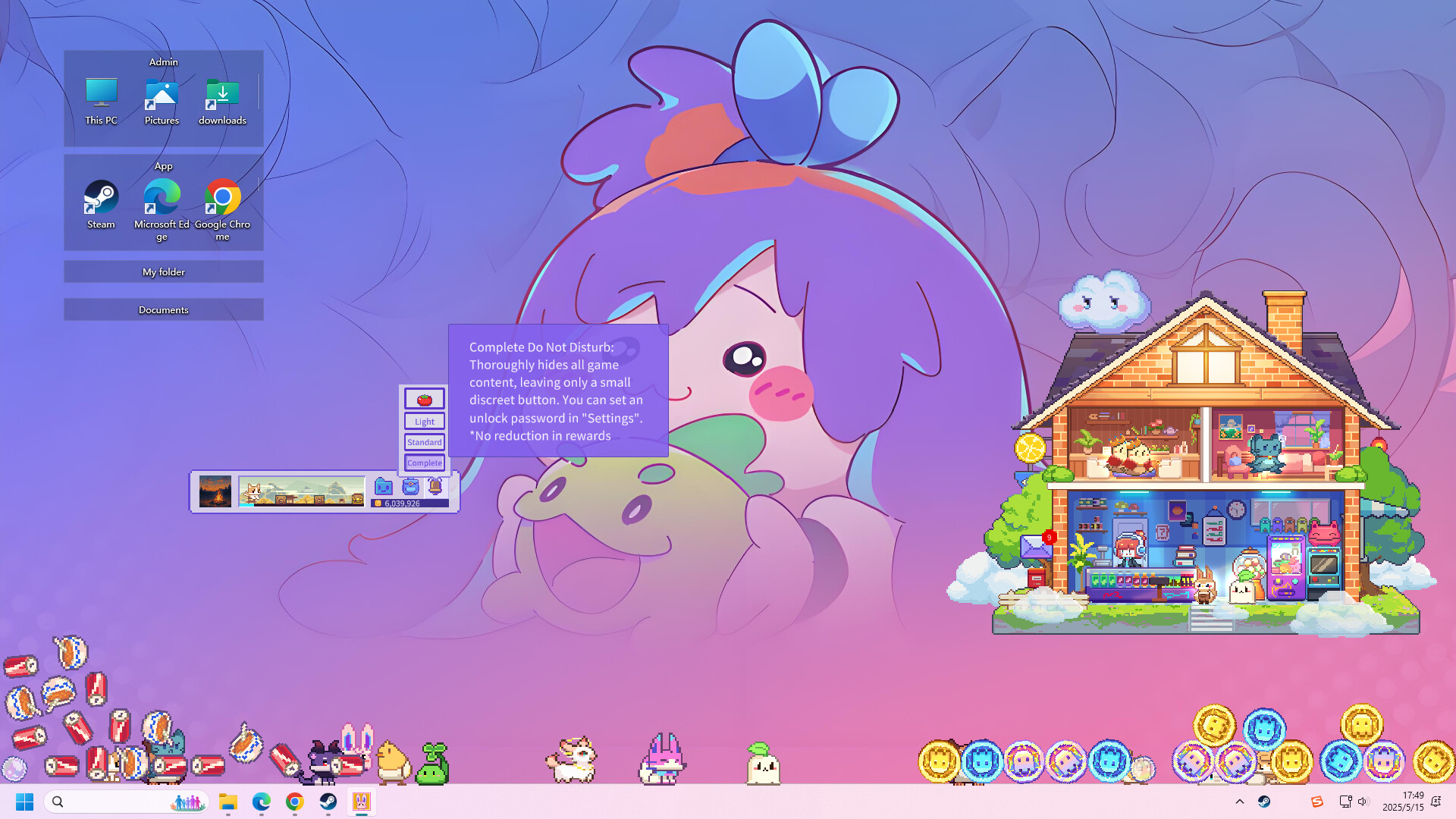The image size is (1456, 819).
Task: Open the tomato pomodoro timer icon
Action: coord(424,399)
